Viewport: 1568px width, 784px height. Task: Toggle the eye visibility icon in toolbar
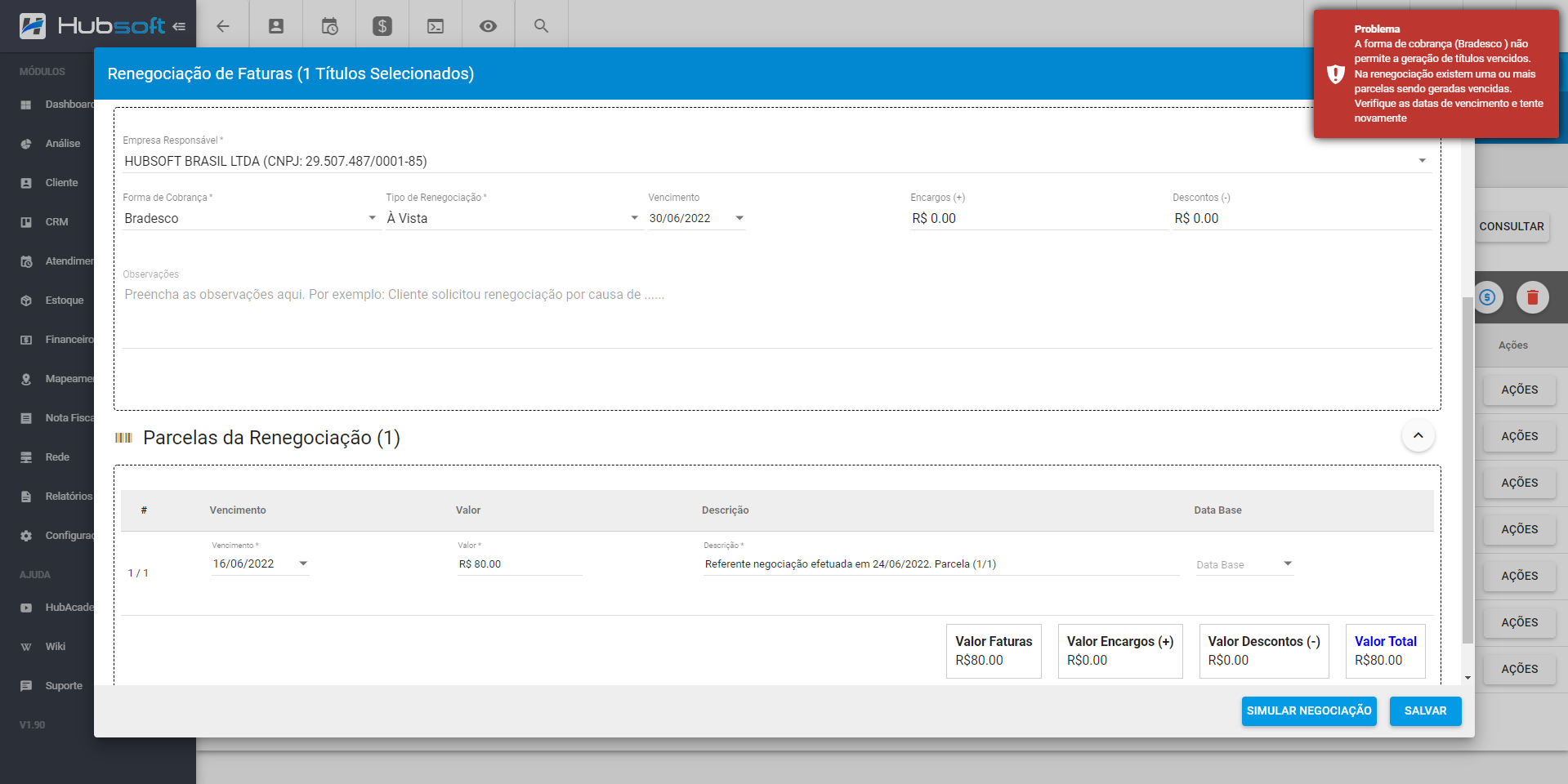[x=488, y=26]
